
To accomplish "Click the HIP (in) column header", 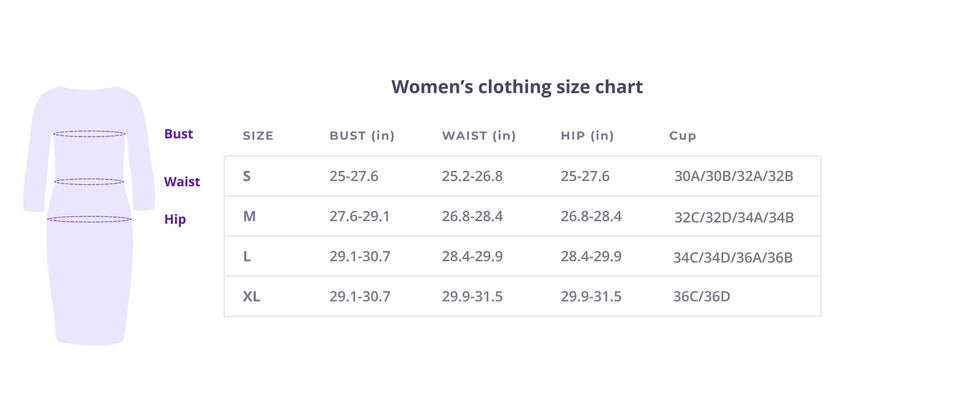I will (x=587, y=136).
